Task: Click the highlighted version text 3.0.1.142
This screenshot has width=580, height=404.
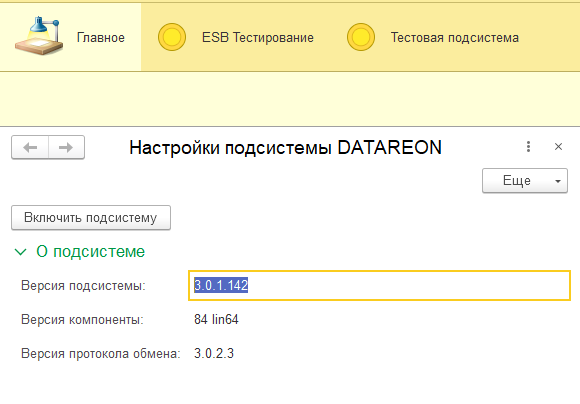Action: (x=221, y=285)
